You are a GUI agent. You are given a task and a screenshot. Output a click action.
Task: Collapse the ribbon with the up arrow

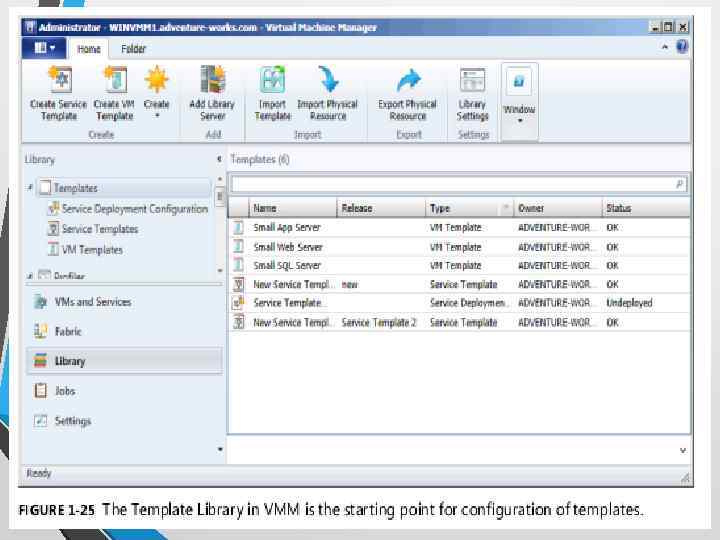coord(665,46)
